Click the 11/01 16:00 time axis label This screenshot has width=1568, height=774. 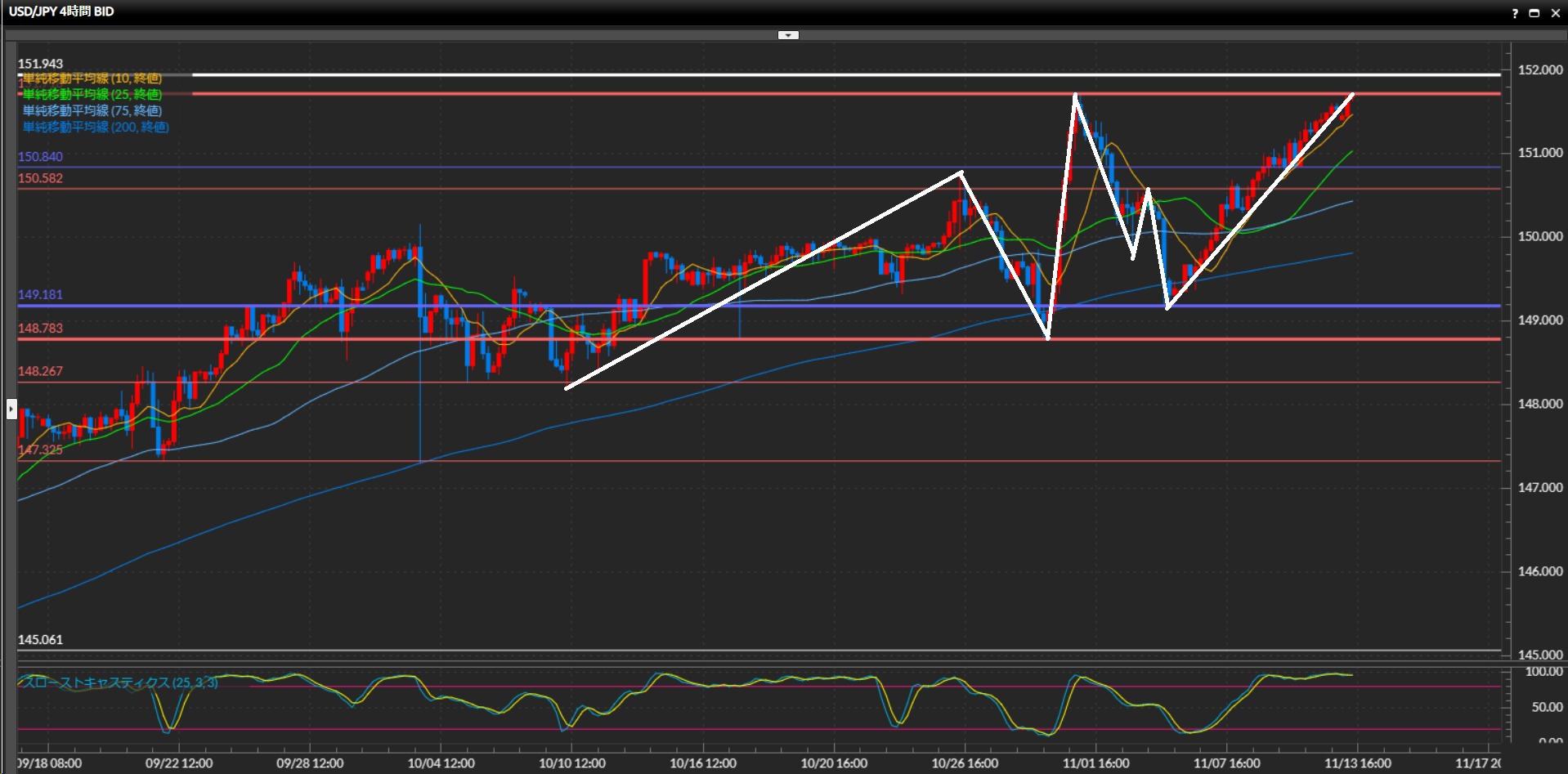pos(1095,763)
